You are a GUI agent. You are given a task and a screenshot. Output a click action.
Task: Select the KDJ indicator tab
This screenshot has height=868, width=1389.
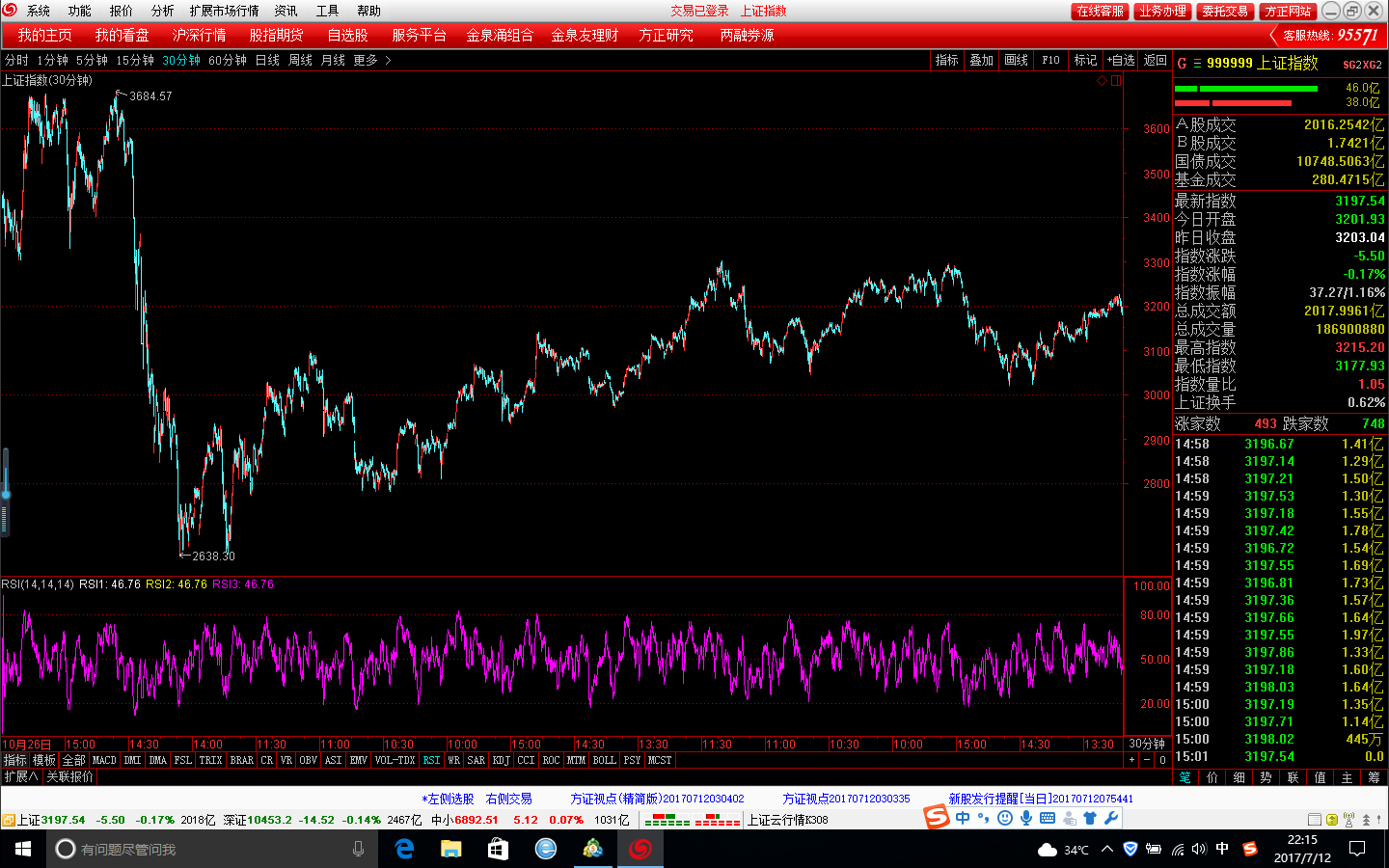coord(501,761)
